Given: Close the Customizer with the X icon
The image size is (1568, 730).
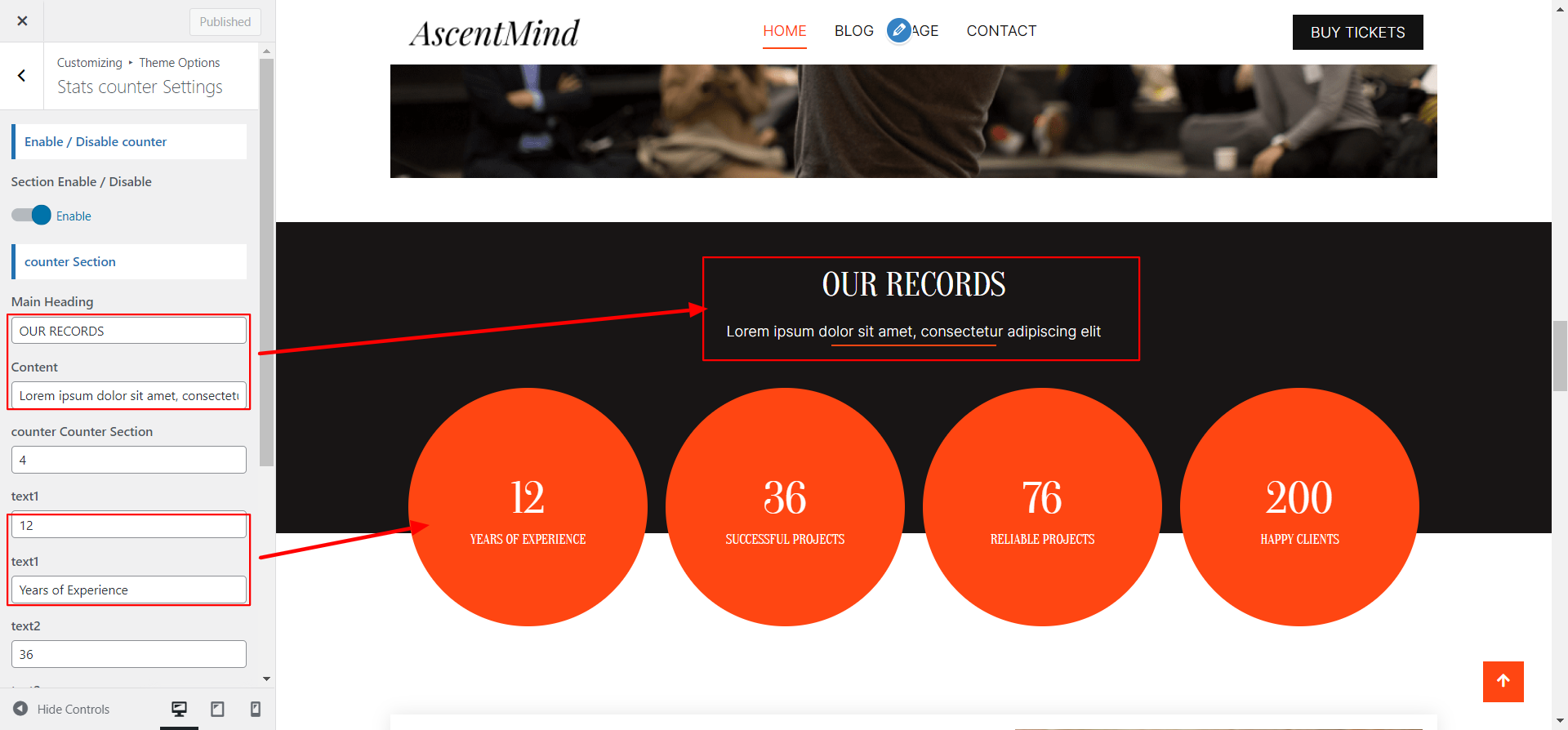Looking at the screenshot, I should [22, 21].
